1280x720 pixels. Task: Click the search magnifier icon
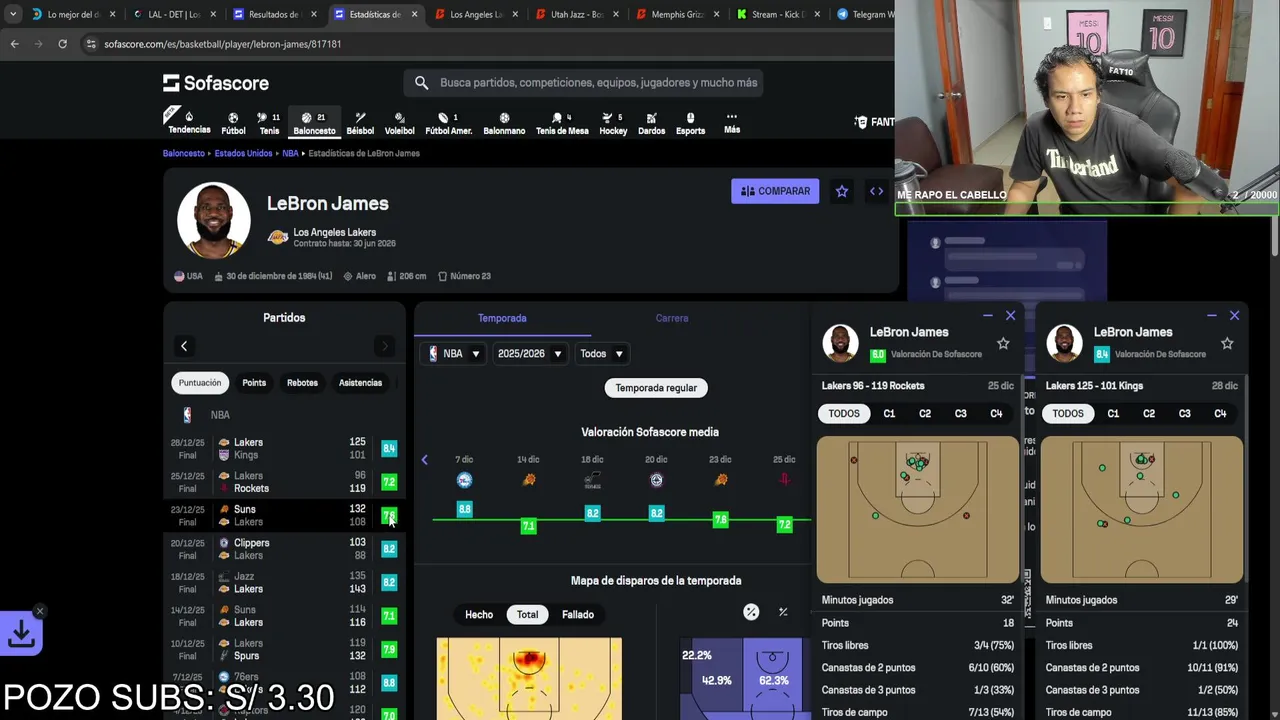point(421,83)
